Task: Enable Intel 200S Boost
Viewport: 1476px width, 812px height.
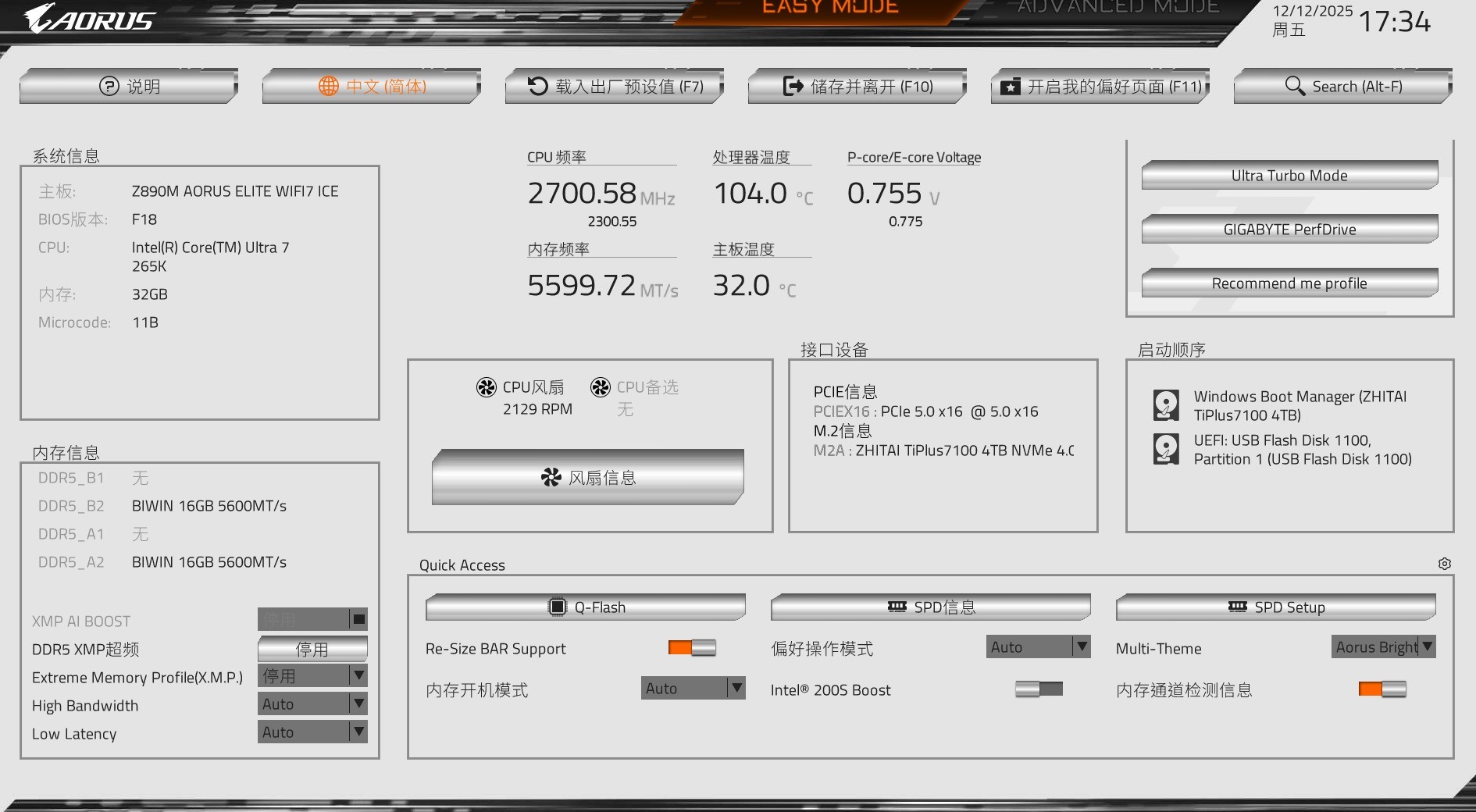Action: (x=1039, y=689)
